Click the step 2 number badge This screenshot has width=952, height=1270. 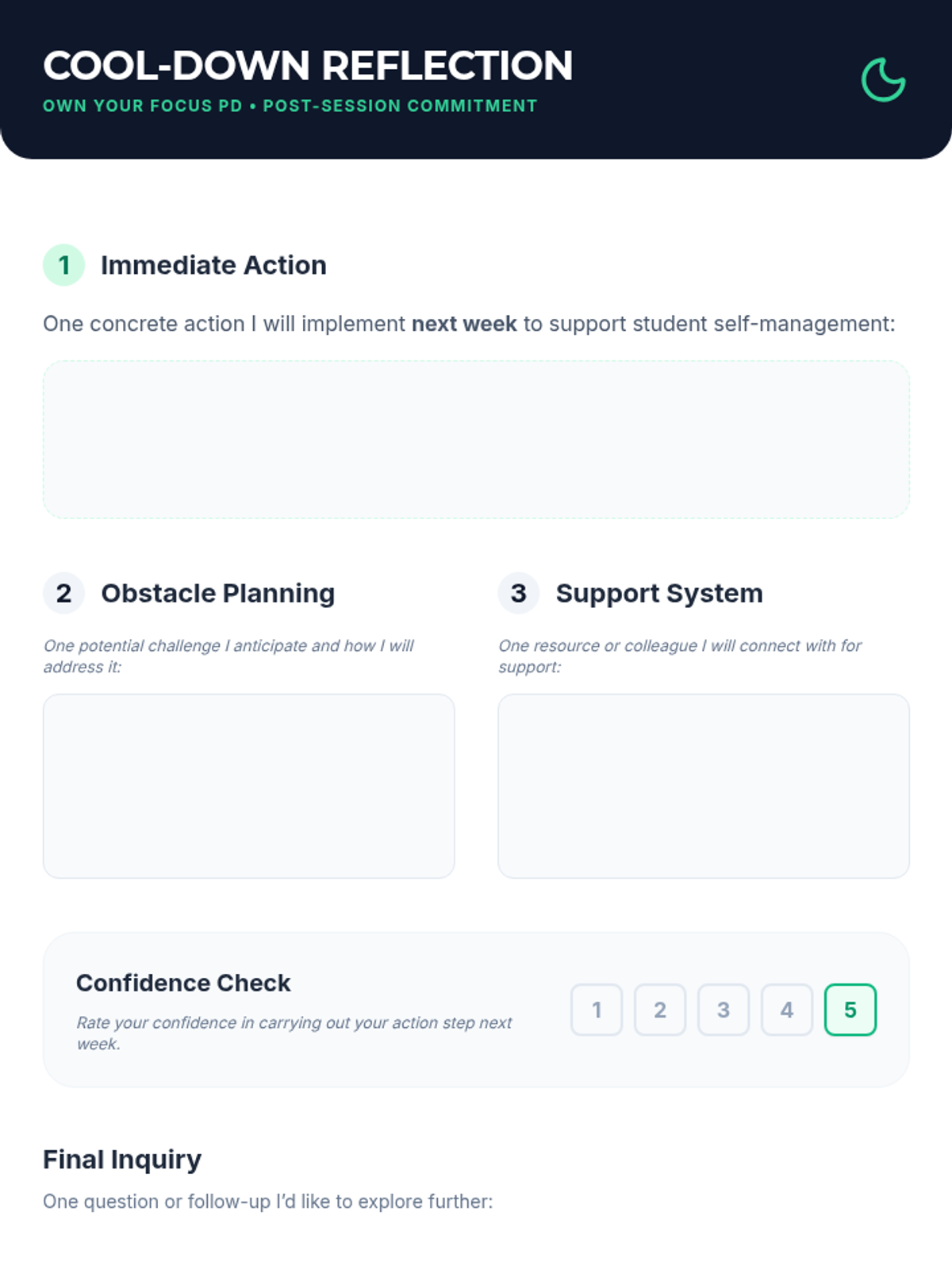click(x=63, y=593)
